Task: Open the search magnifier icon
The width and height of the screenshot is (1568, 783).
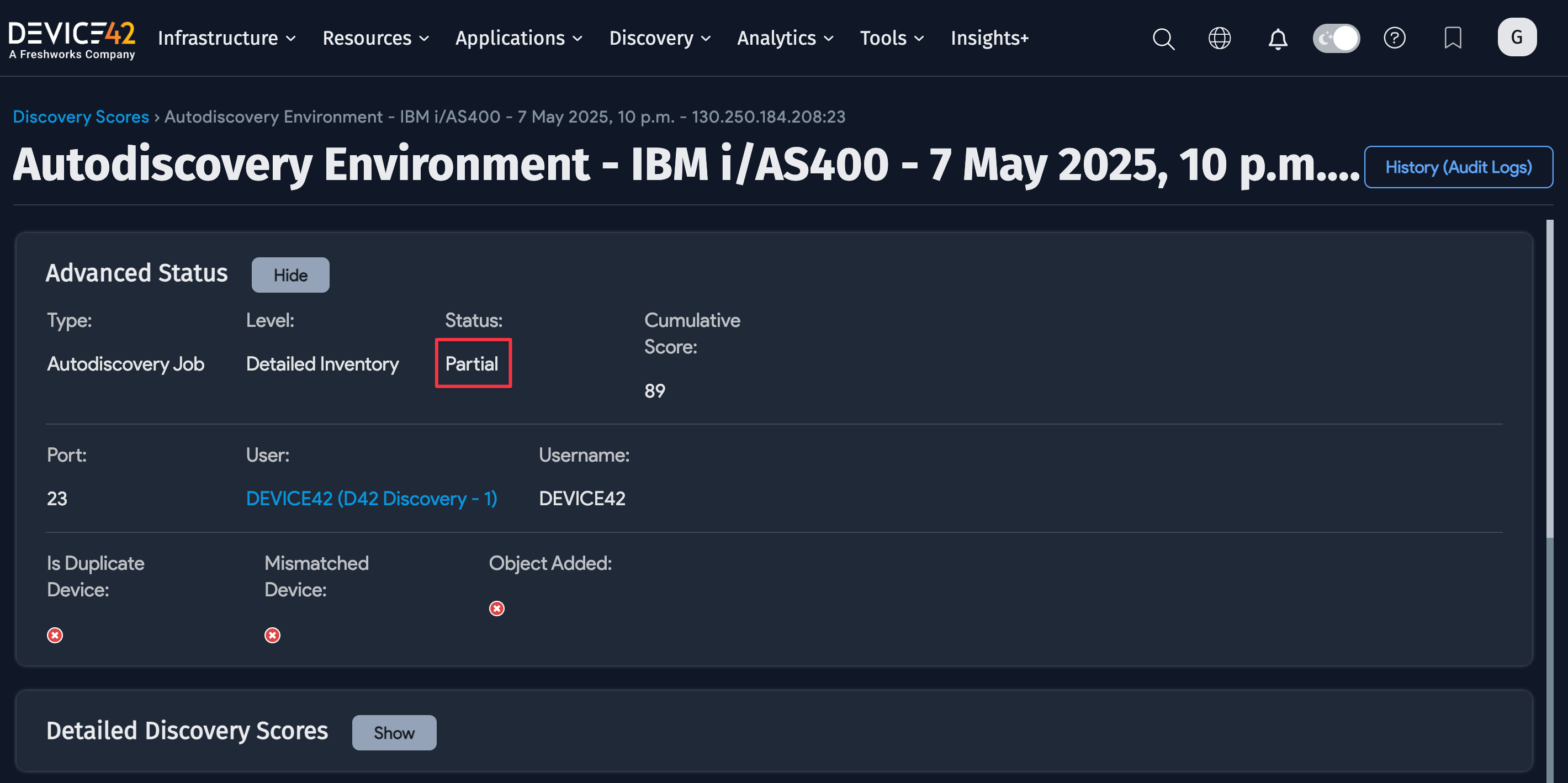Action: pyautogui.click(x=1163, y=38)
